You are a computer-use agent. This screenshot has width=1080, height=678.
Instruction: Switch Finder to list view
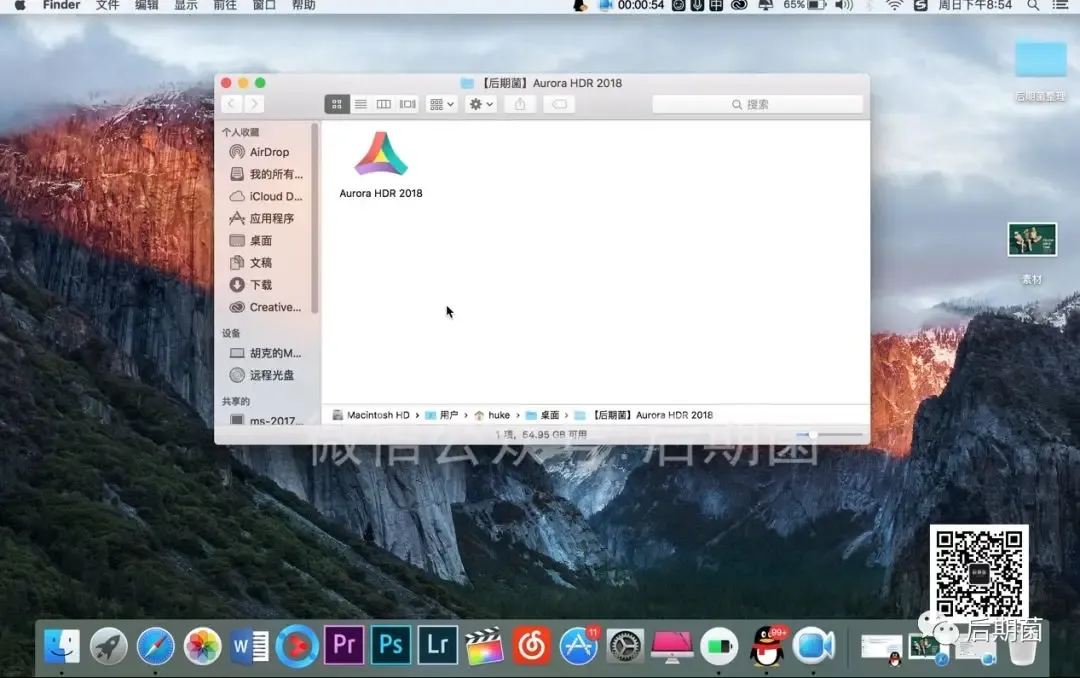coord(360,104)
